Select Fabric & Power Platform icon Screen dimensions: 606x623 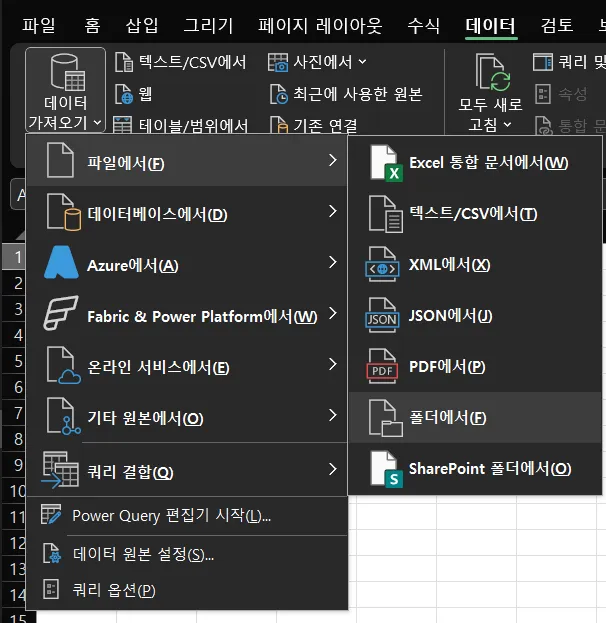coord(61,316)
